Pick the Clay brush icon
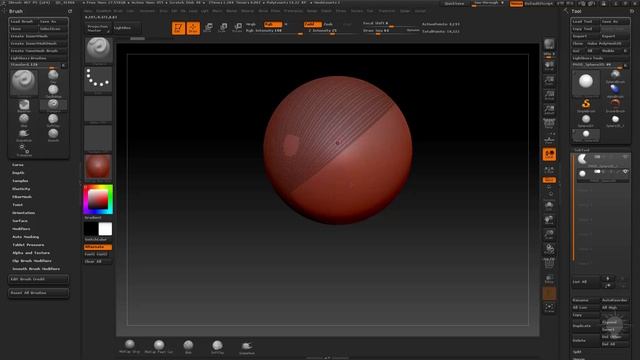 coord(53,76)
